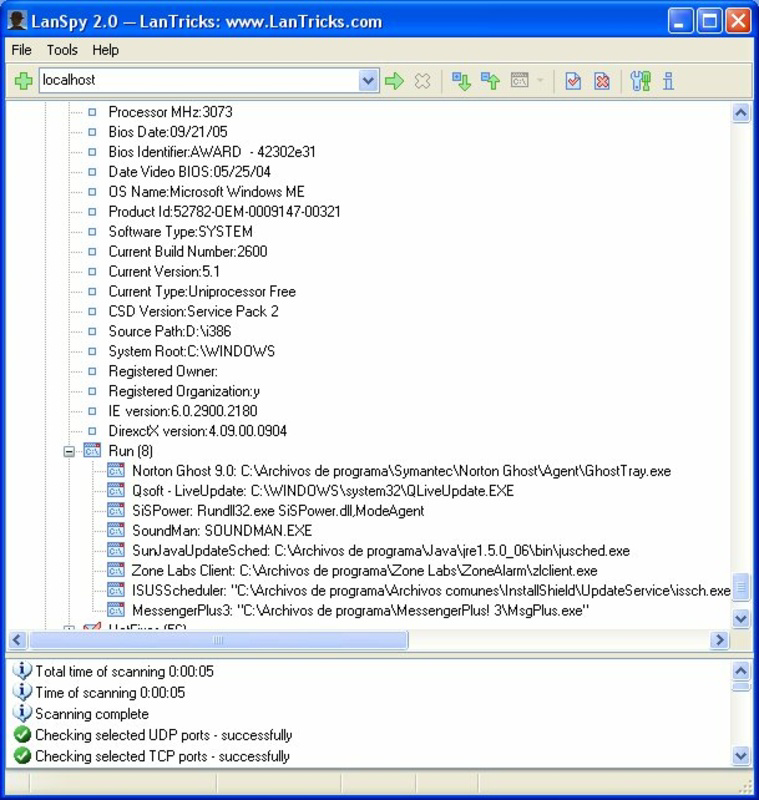Select OS Name:Microsoft Windows ME row
The image size is (759, 800).
pyautogui.click(x=207, y=191)
